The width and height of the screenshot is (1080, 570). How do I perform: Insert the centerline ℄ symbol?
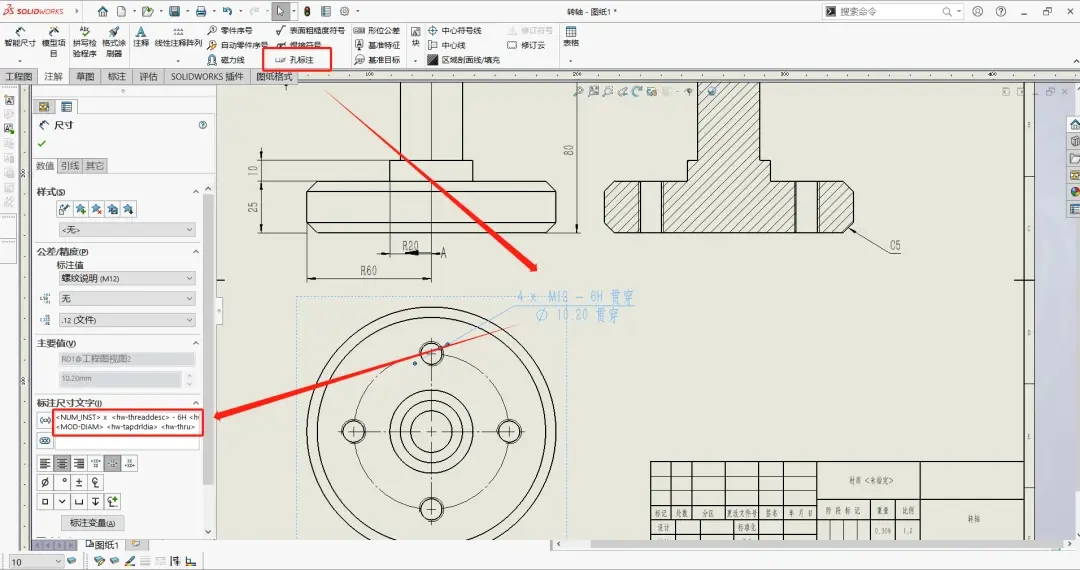(96, 482)
